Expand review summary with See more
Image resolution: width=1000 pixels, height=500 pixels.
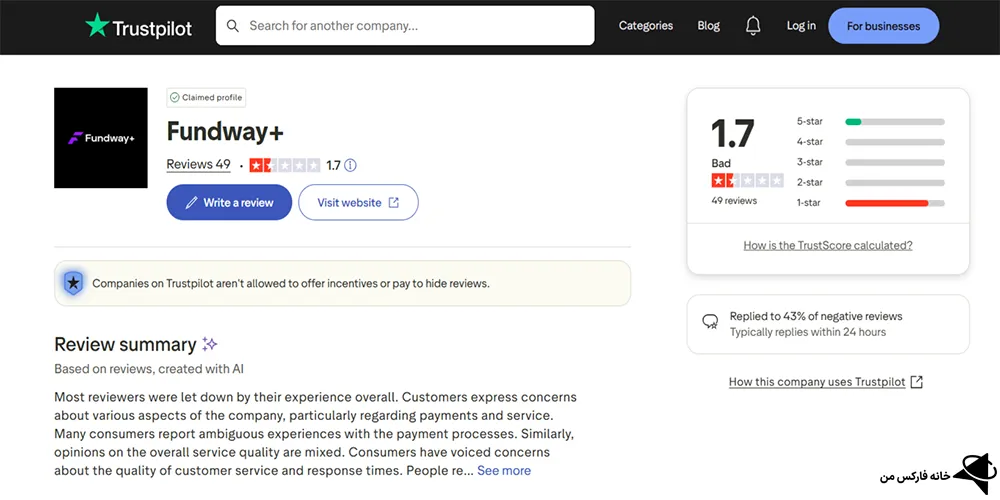(504, 470)
